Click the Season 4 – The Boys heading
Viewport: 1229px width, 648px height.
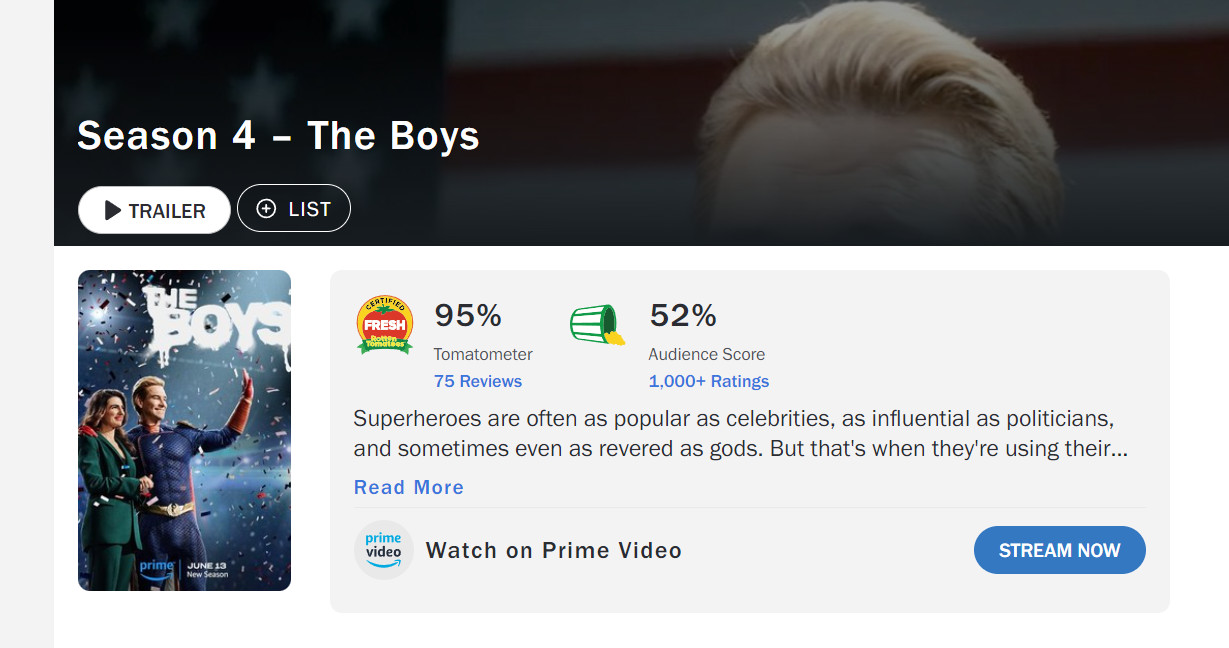click(278, 136)
